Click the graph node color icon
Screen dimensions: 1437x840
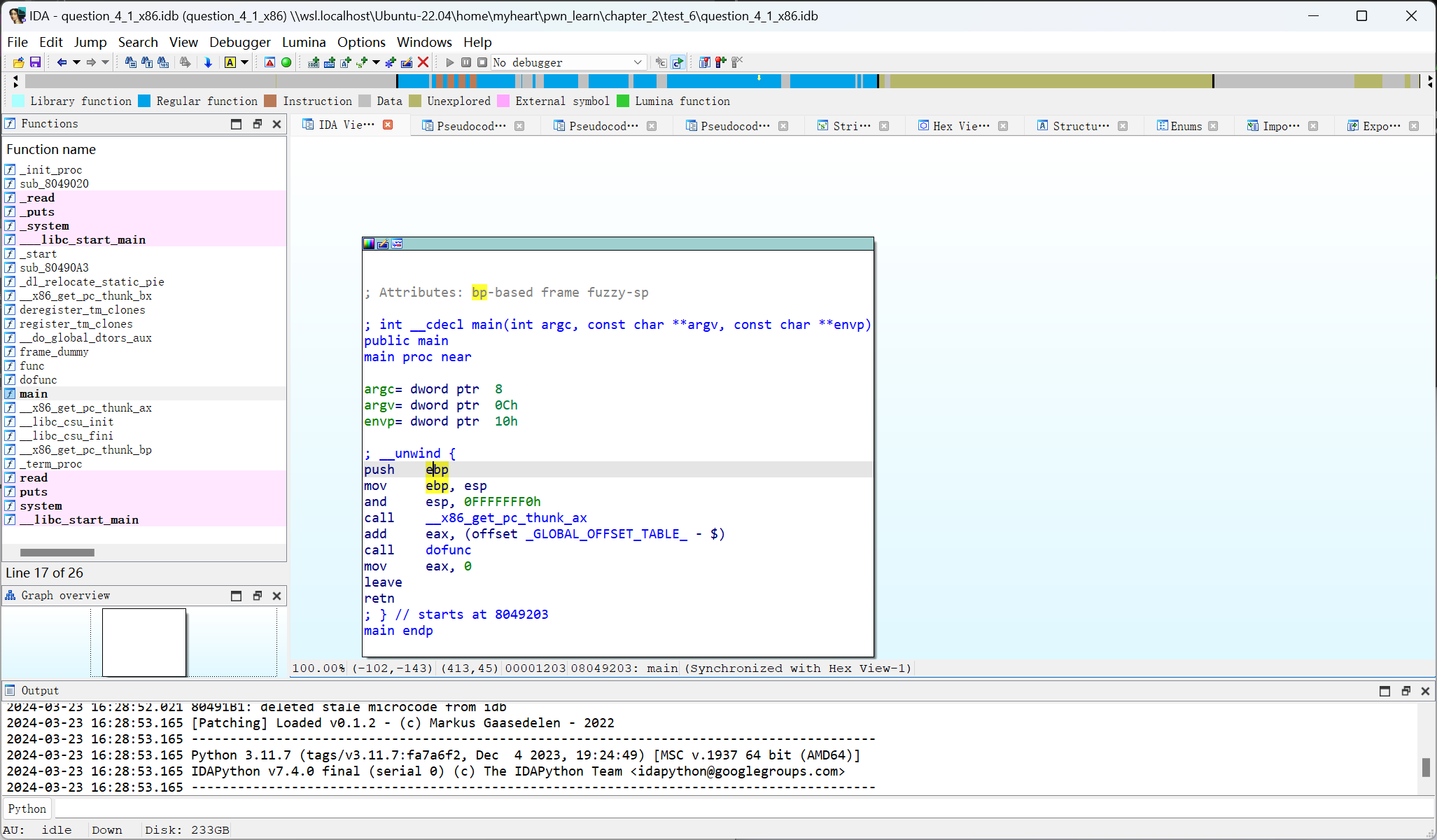369,244
